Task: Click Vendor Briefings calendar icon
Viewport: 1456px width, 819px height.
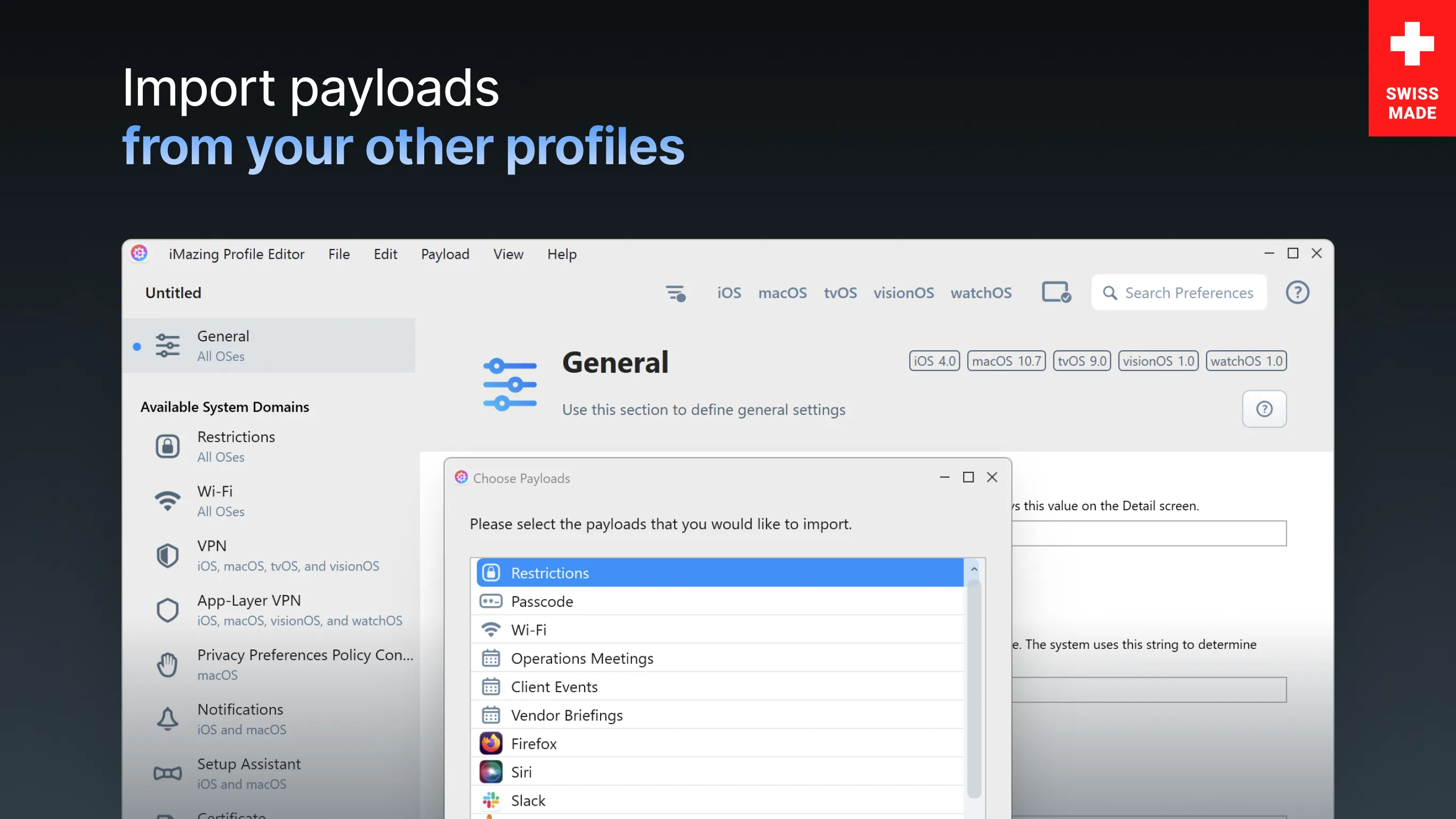Action: pos(491,715)
